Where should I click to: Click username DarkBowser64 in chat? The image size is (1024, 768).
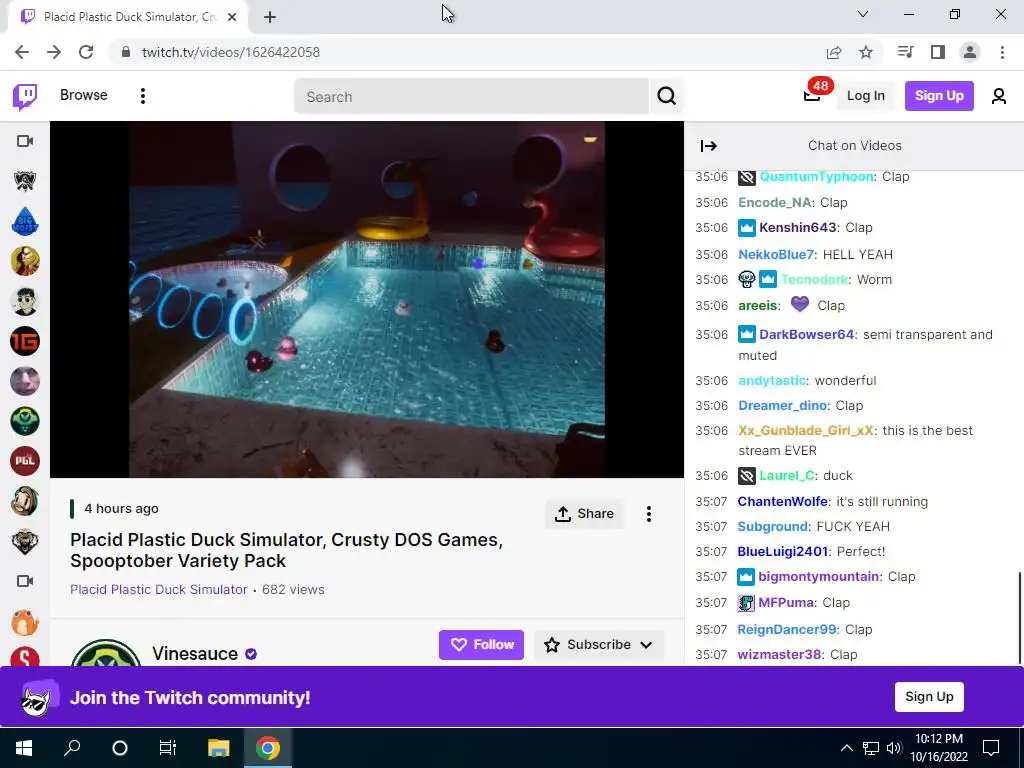[x=806, y=334]
